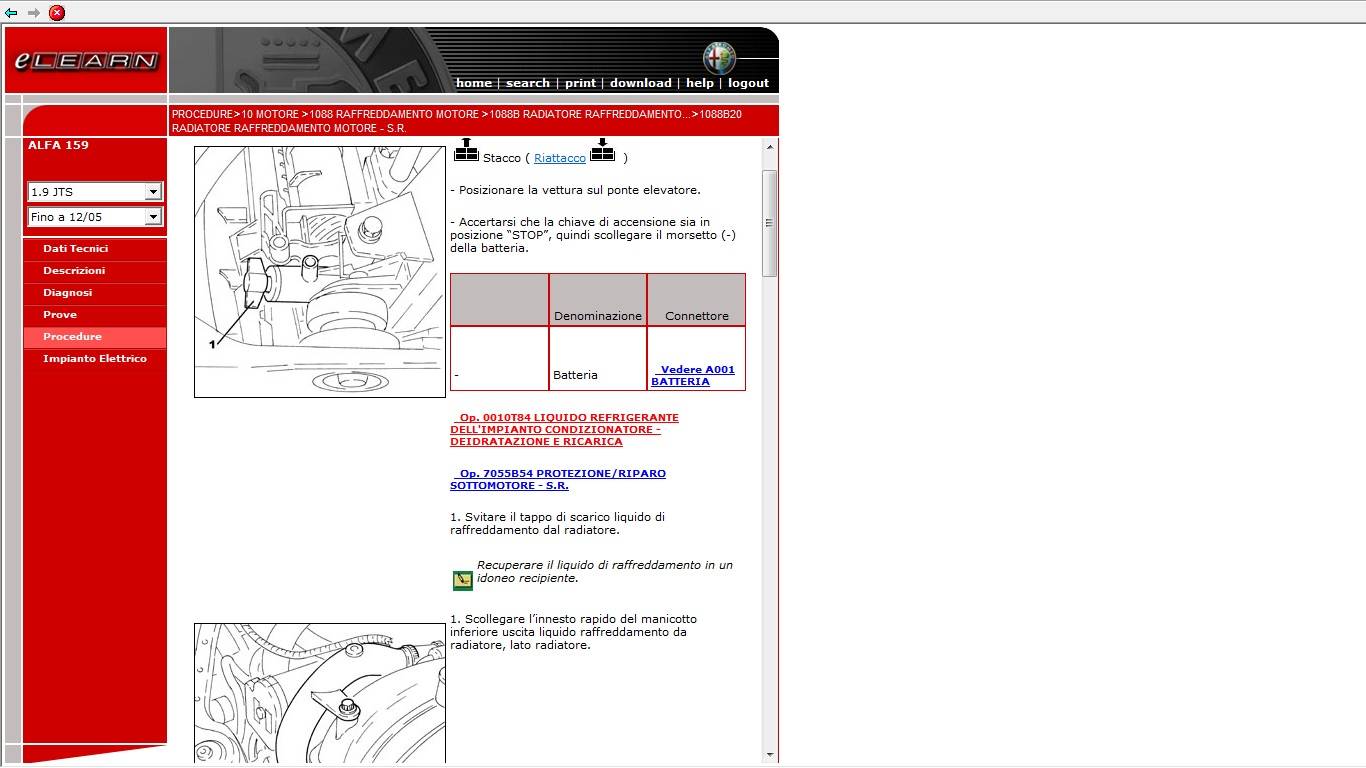Click the content scrollbar down arrow
Screen dimensions: 1366x768
tap(770, 754)
